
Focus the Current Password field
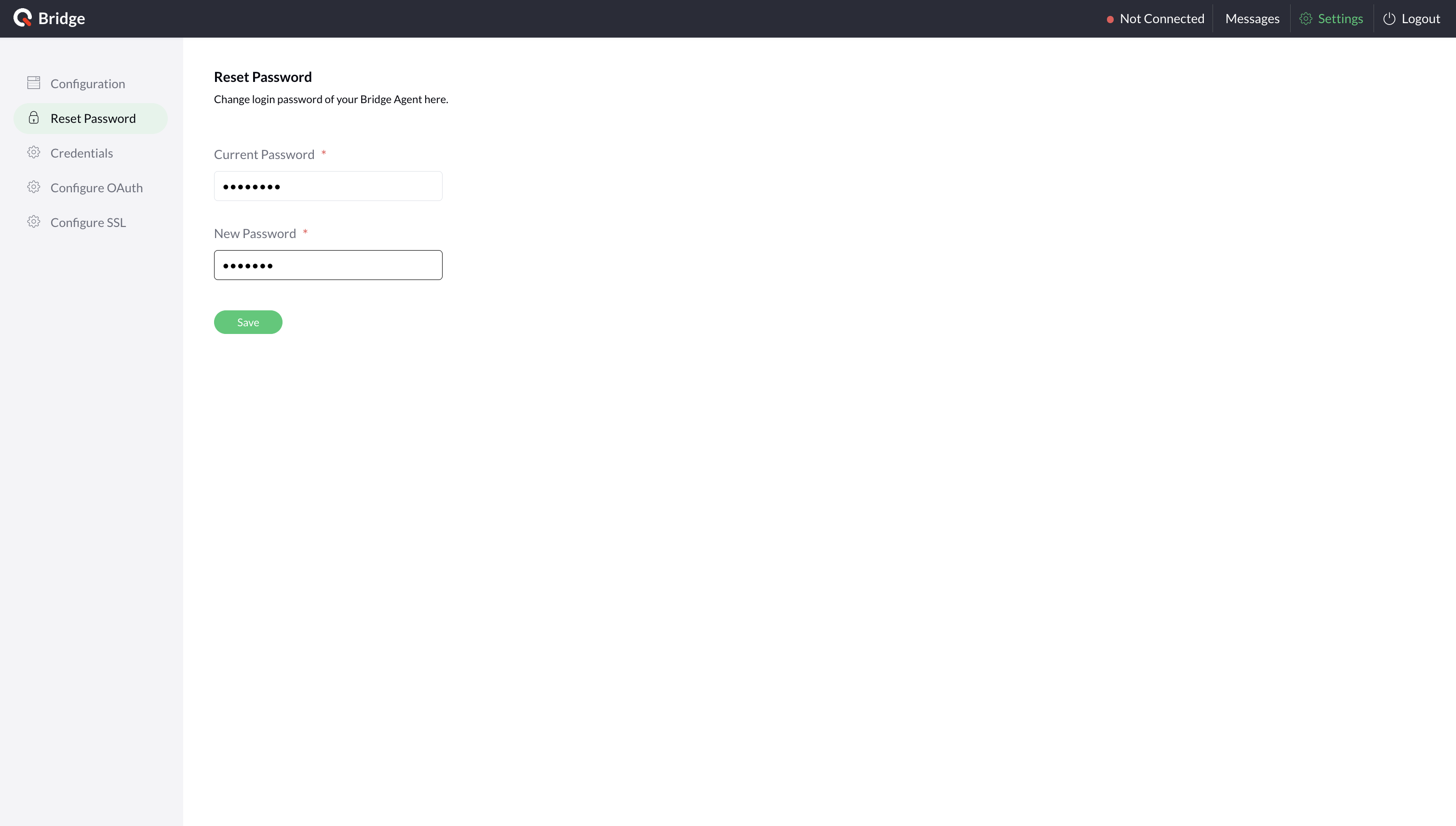tap(328, 186)
